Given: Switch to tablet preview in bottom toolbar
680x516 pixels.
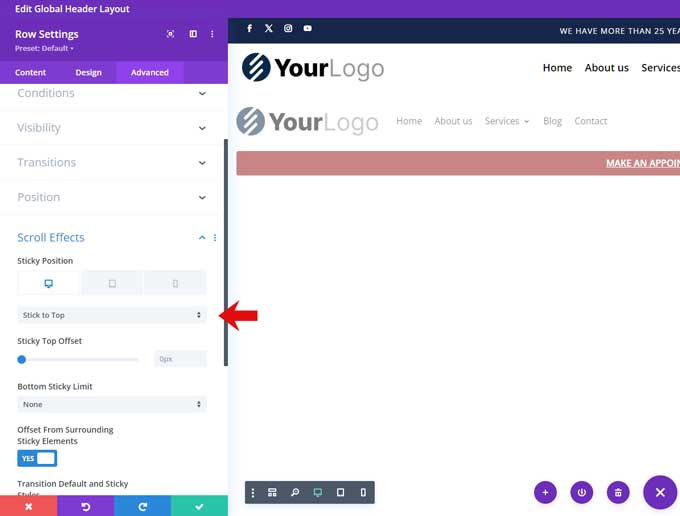Looking at the screenshot, I should (x=340, y=493).
